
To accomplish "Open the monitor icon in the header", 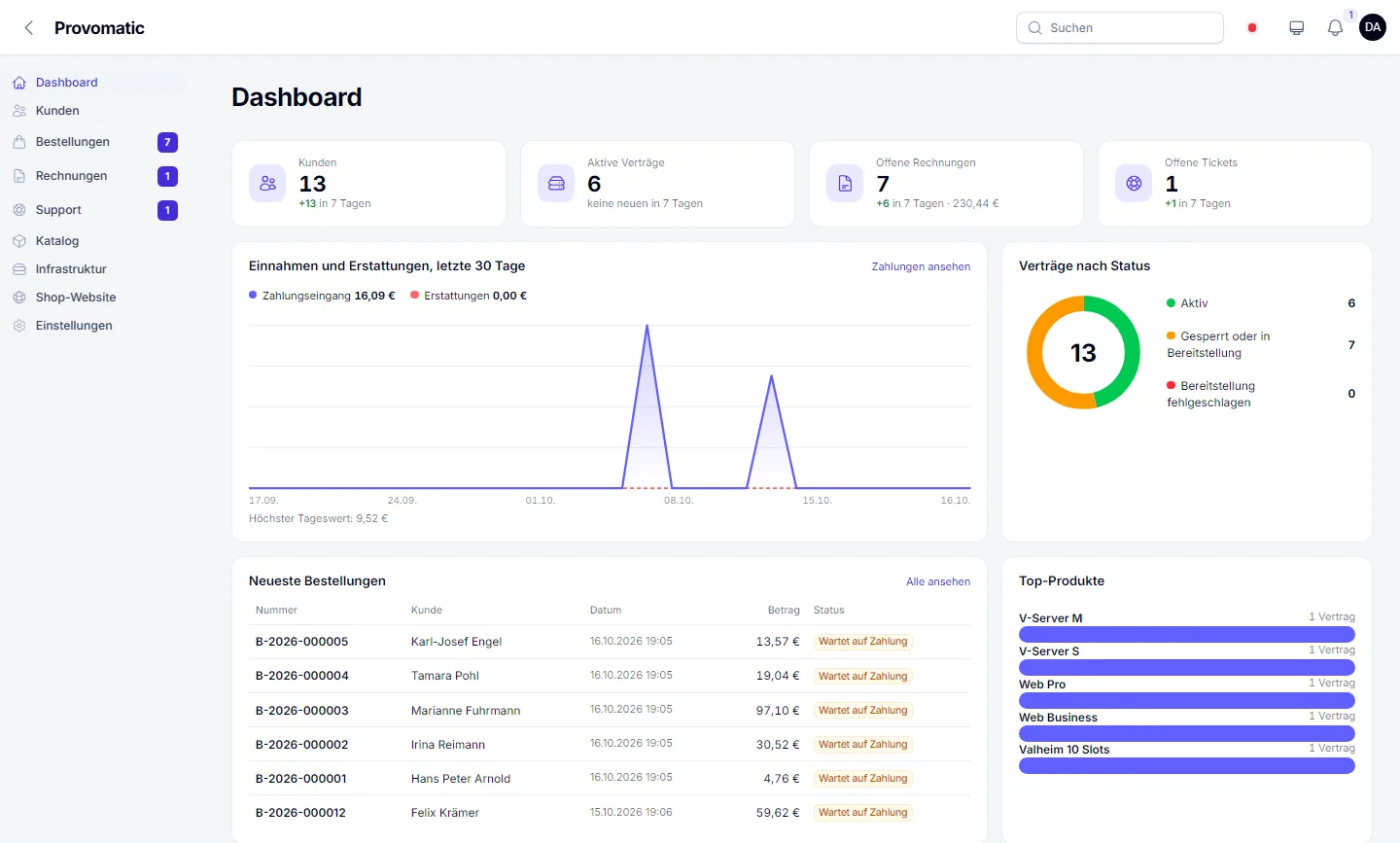I will click(x=1297, y=28).
